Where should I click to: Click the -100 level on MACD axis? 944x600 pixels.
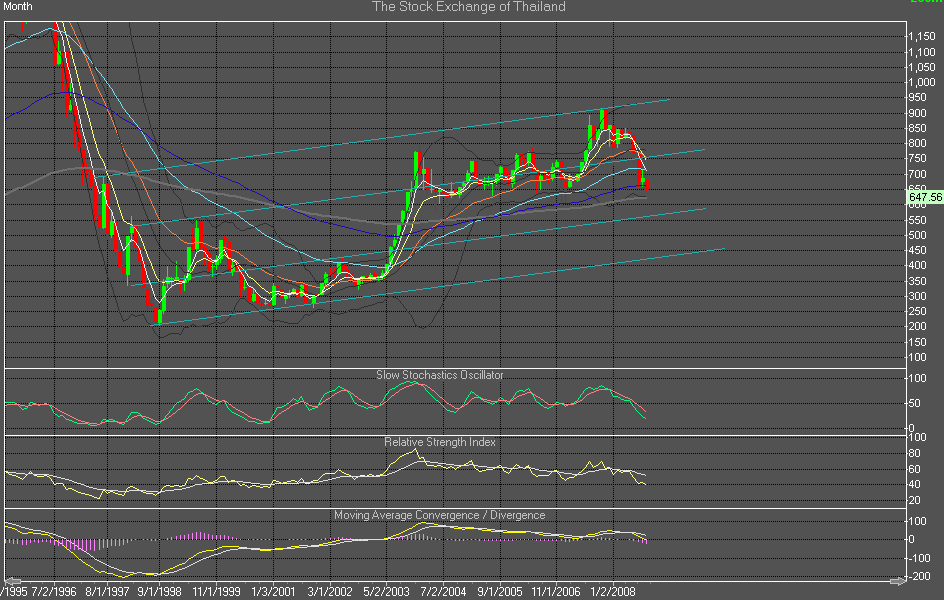pyautogui.click(x=919, y=558)
